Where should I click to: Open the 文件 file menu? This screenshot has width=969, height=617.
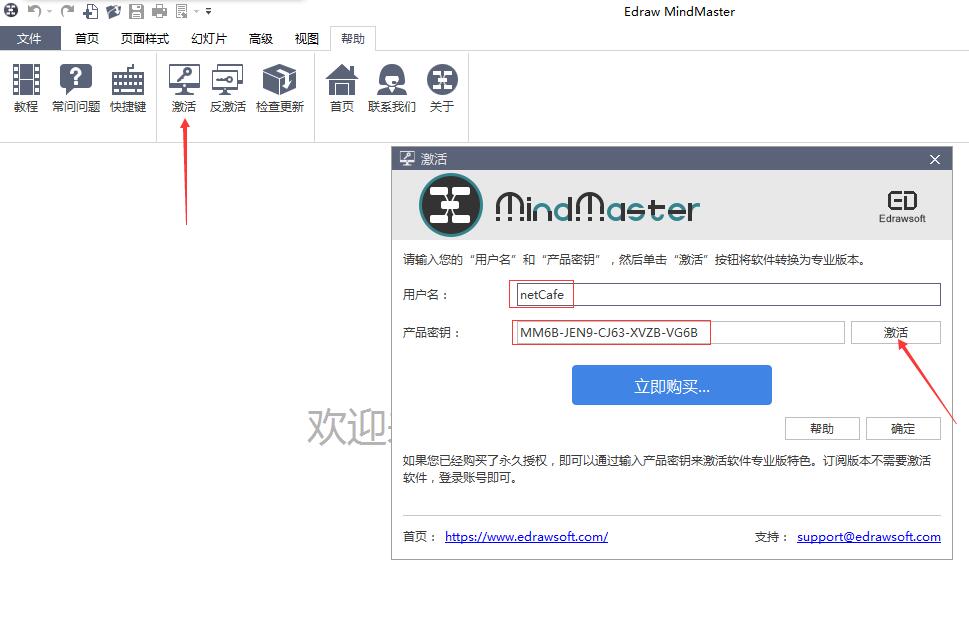[30, 39]
